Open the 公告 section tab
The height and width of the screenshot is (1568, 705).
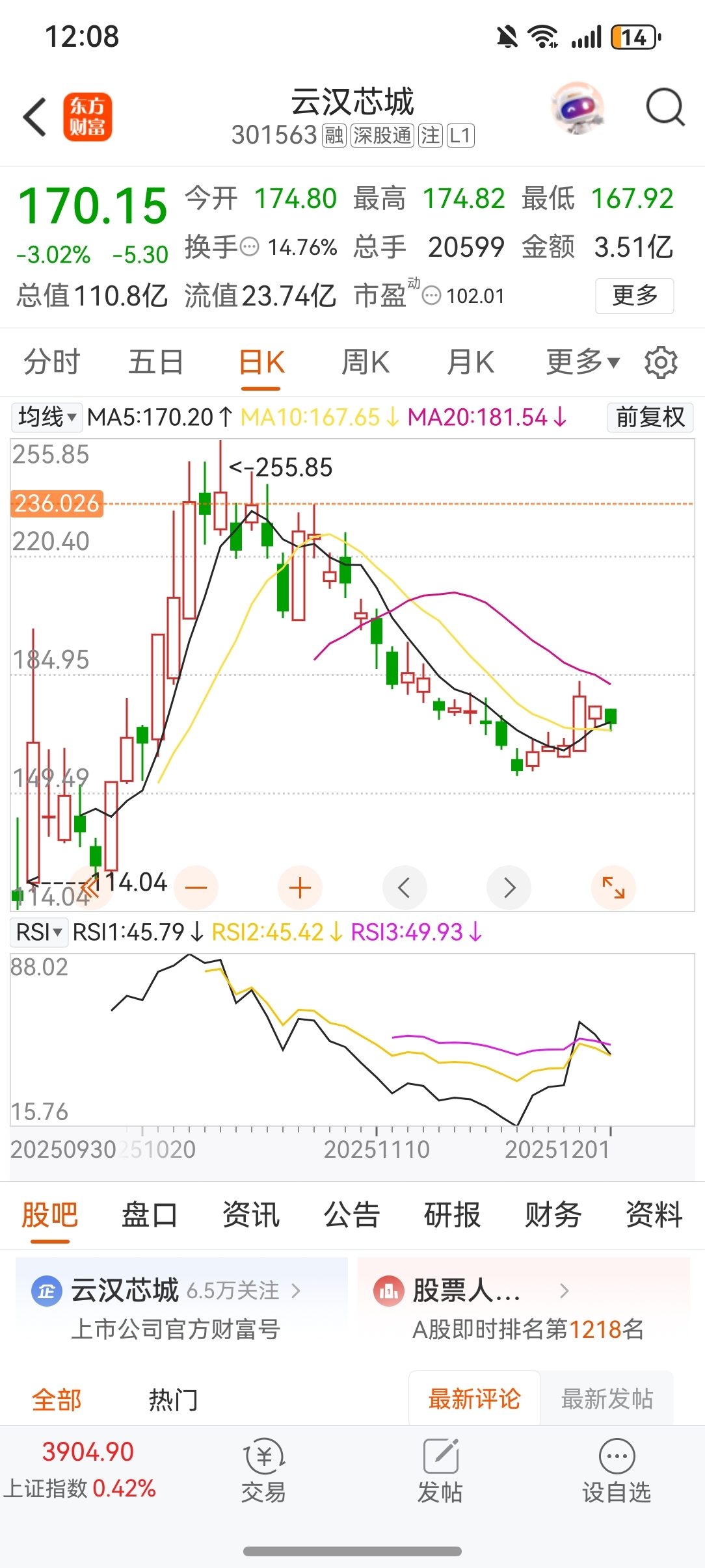pos(352,1214)
